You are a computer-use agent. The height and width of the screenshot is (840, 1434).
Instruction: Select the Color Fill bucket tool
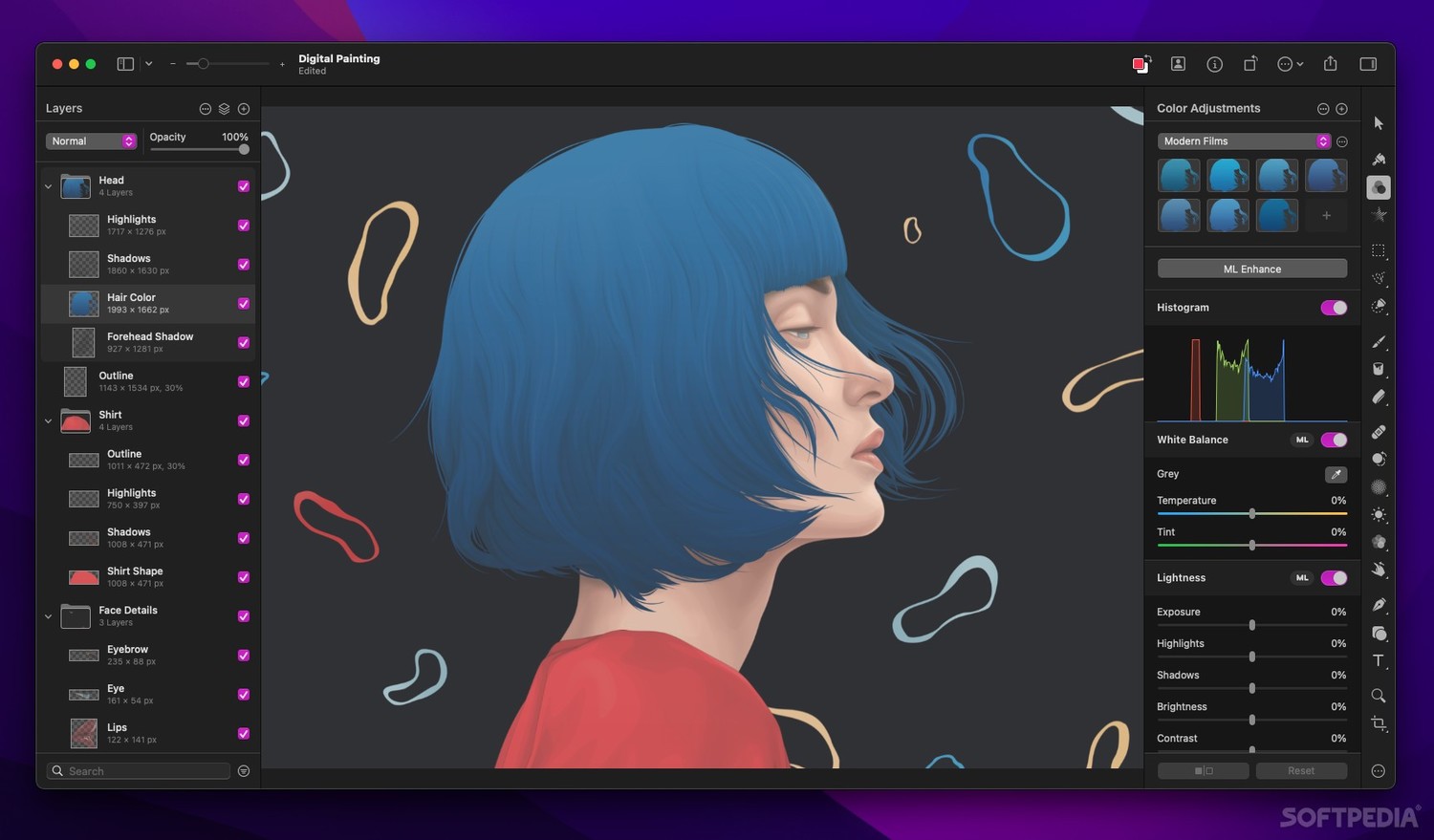point(1379,369)
